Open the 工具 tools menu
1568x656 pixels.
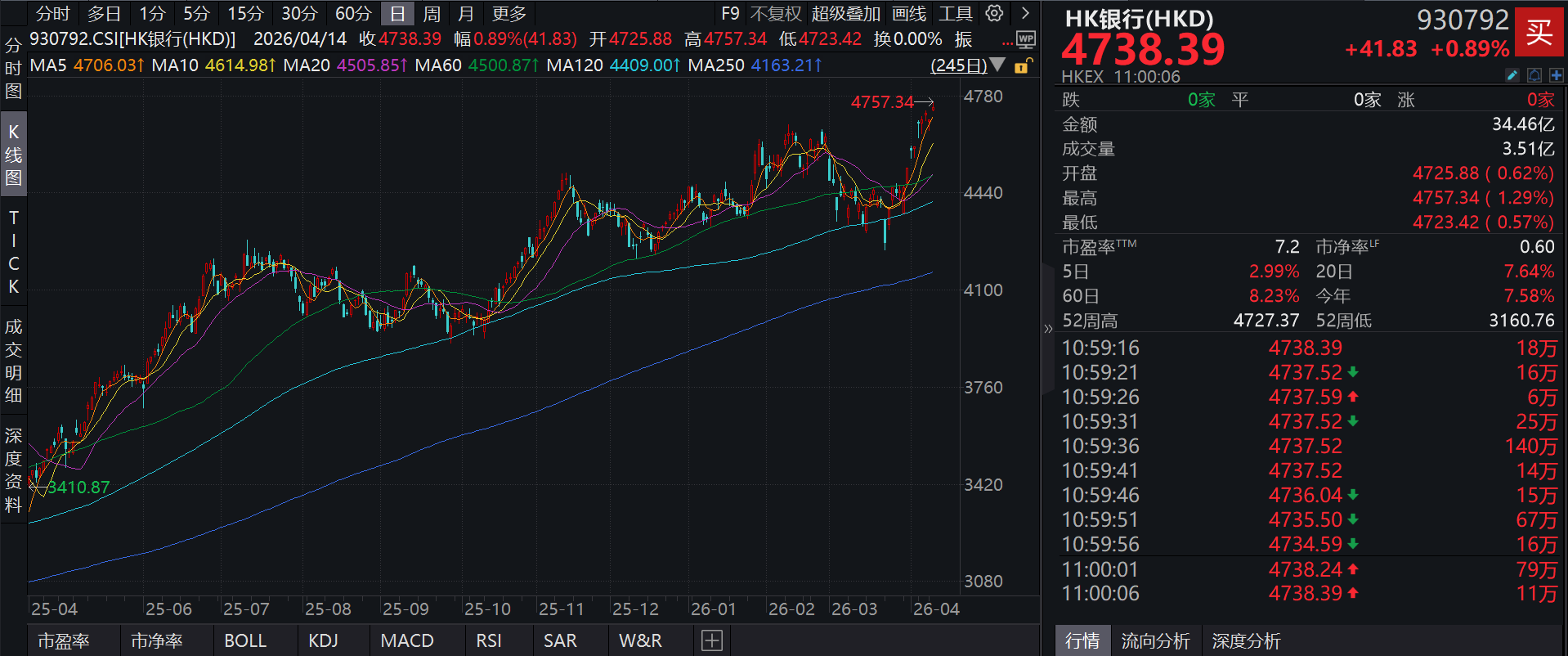coord(955,14)
